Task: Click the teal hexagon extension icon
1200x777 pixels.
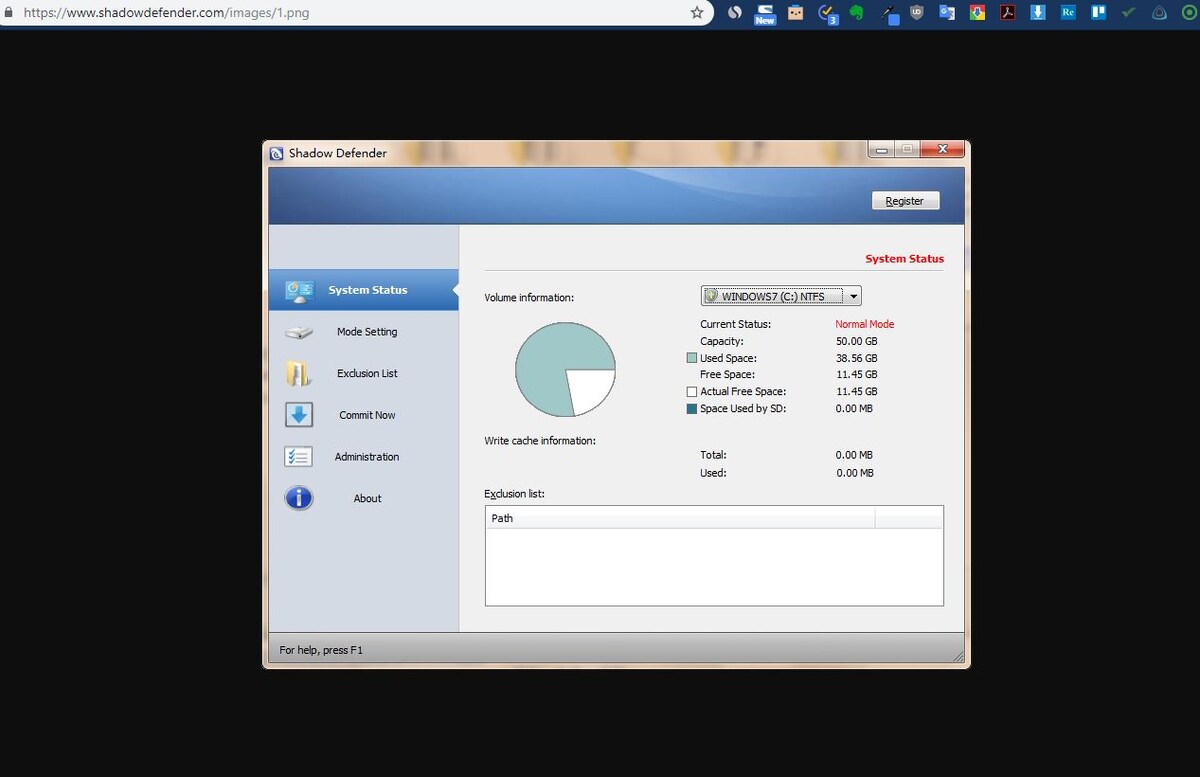Action: tap(1159, 13)
